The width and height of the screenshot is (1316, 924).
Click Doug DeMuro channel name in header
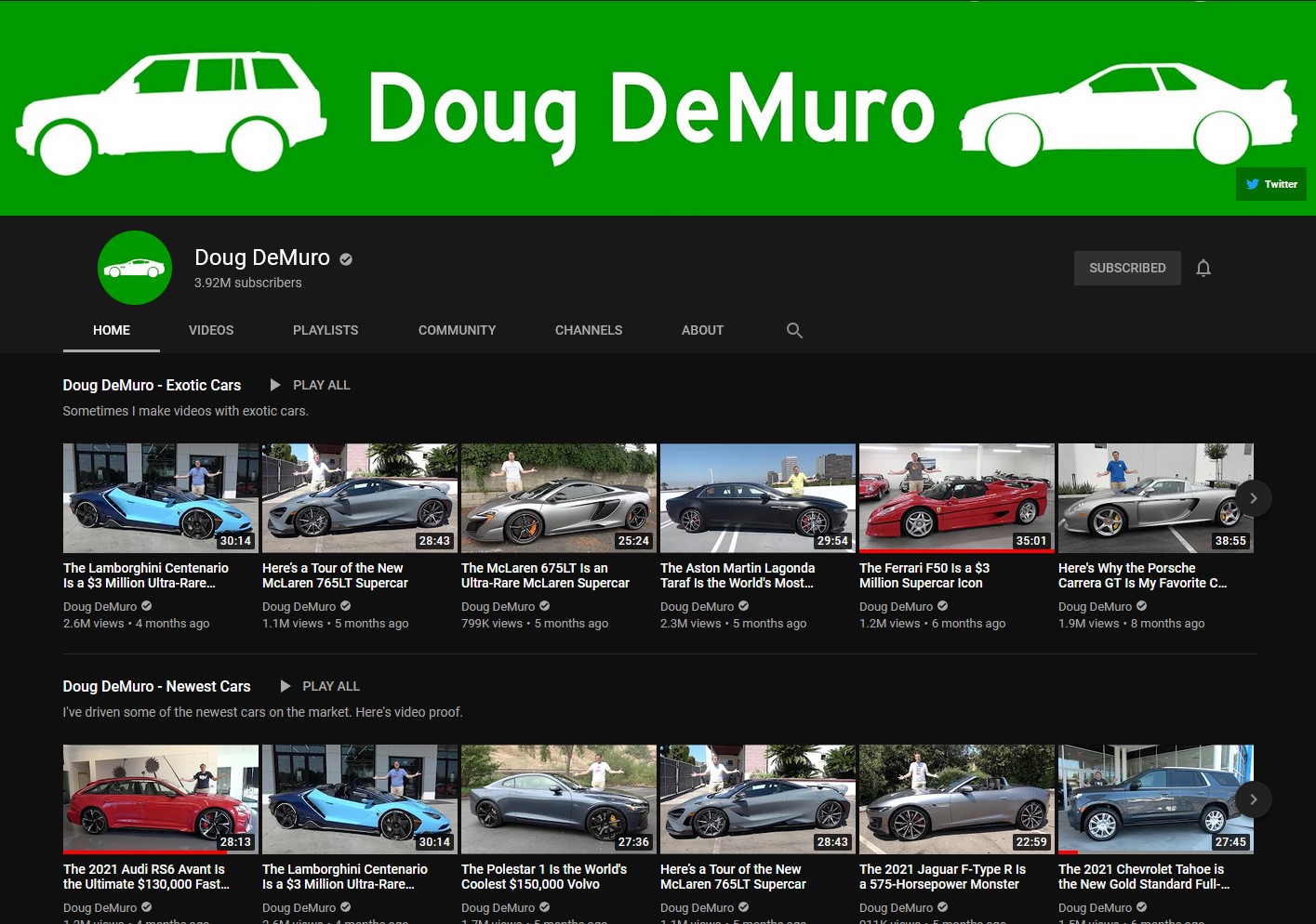pos(262,257)
